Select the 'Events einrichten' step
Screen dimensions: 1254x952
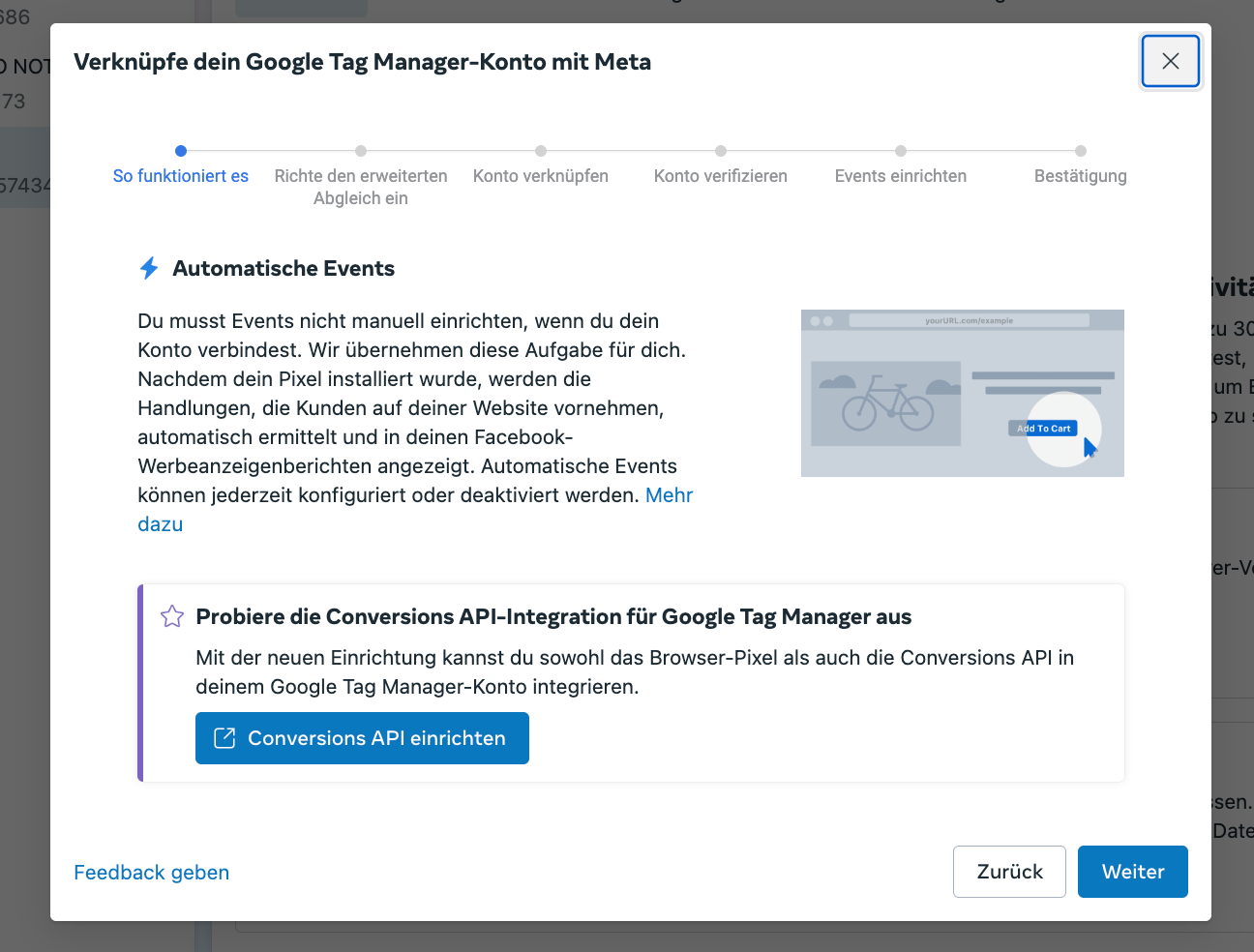[x=901, y=176]
